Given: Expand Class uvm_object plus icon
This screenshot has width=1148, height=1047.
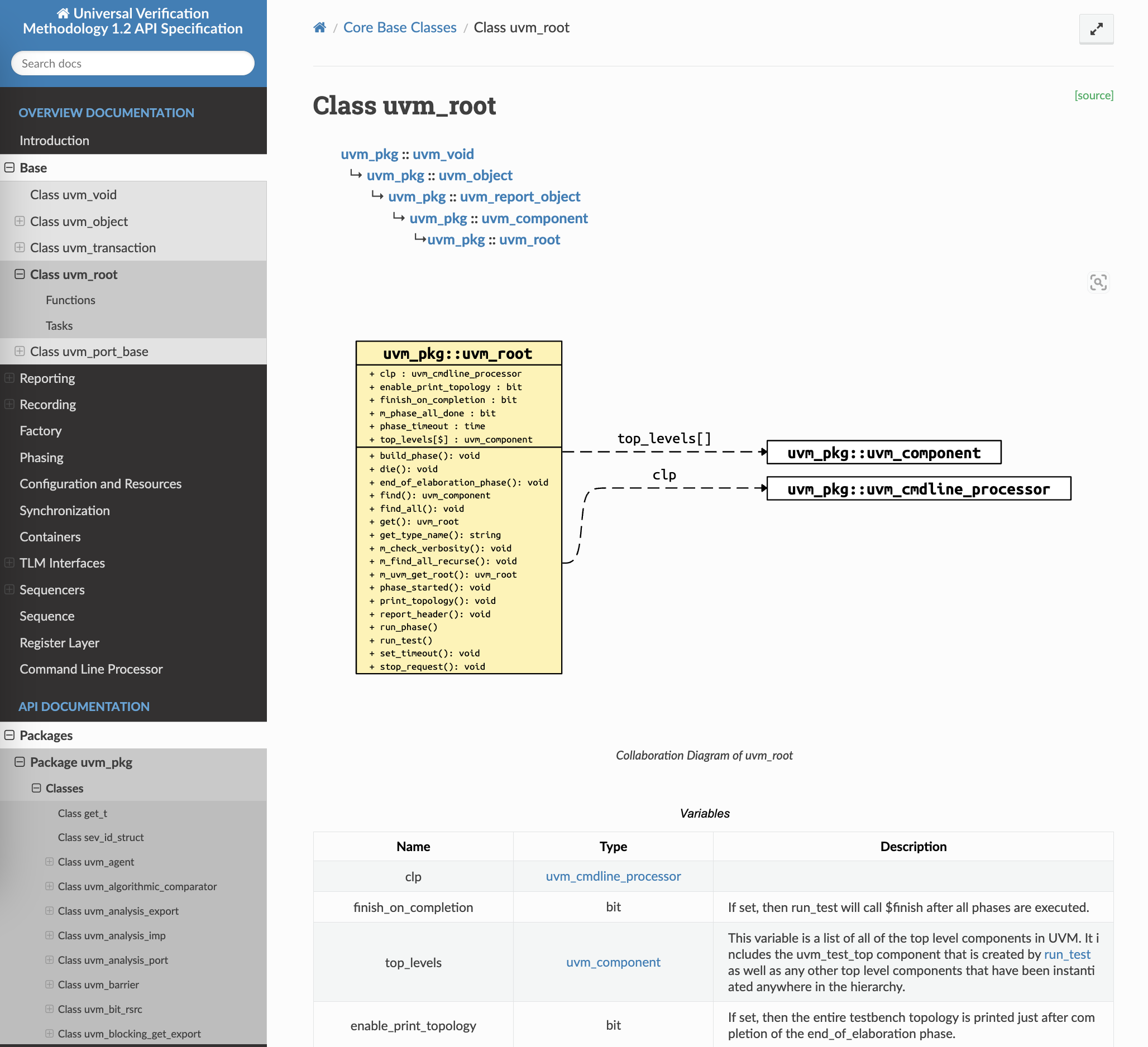Looking at the screenshot, I should coord(20,221).
